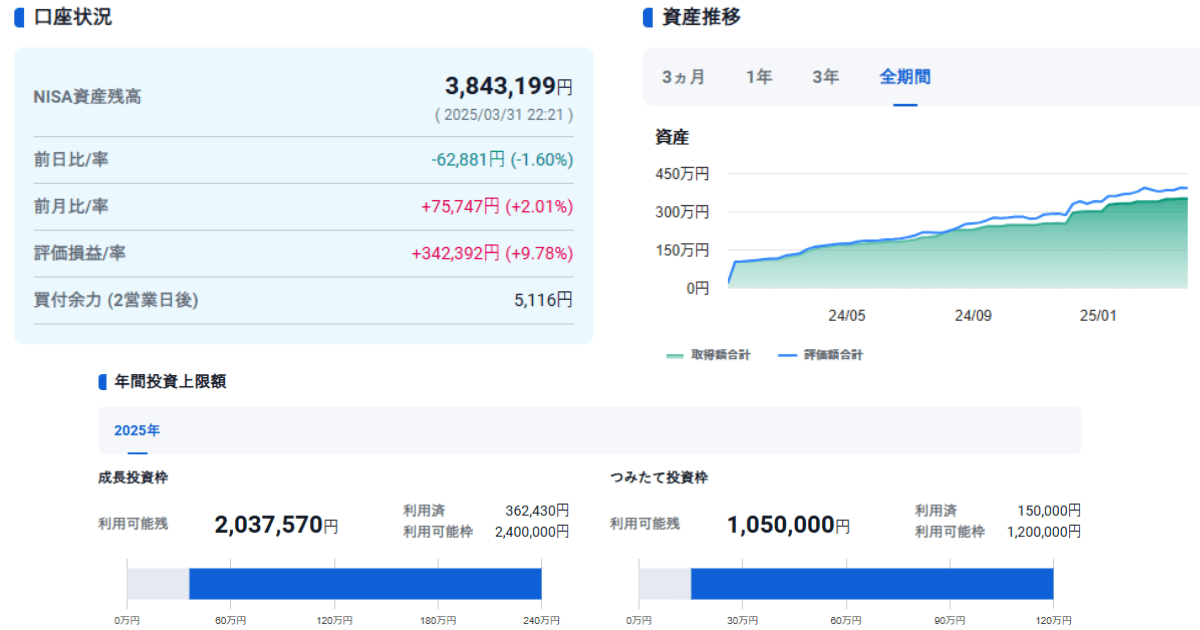Screen dimensions: 1200x630
Task: Select the 全期間 period tab
Action: click(905, 77)
